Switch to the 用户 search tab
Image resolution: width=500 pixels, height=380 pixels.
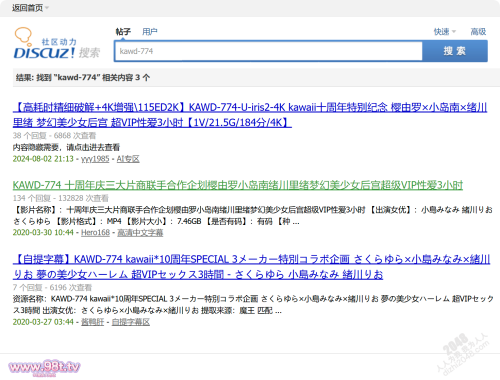pyautogui.click(x=150, y=32)
